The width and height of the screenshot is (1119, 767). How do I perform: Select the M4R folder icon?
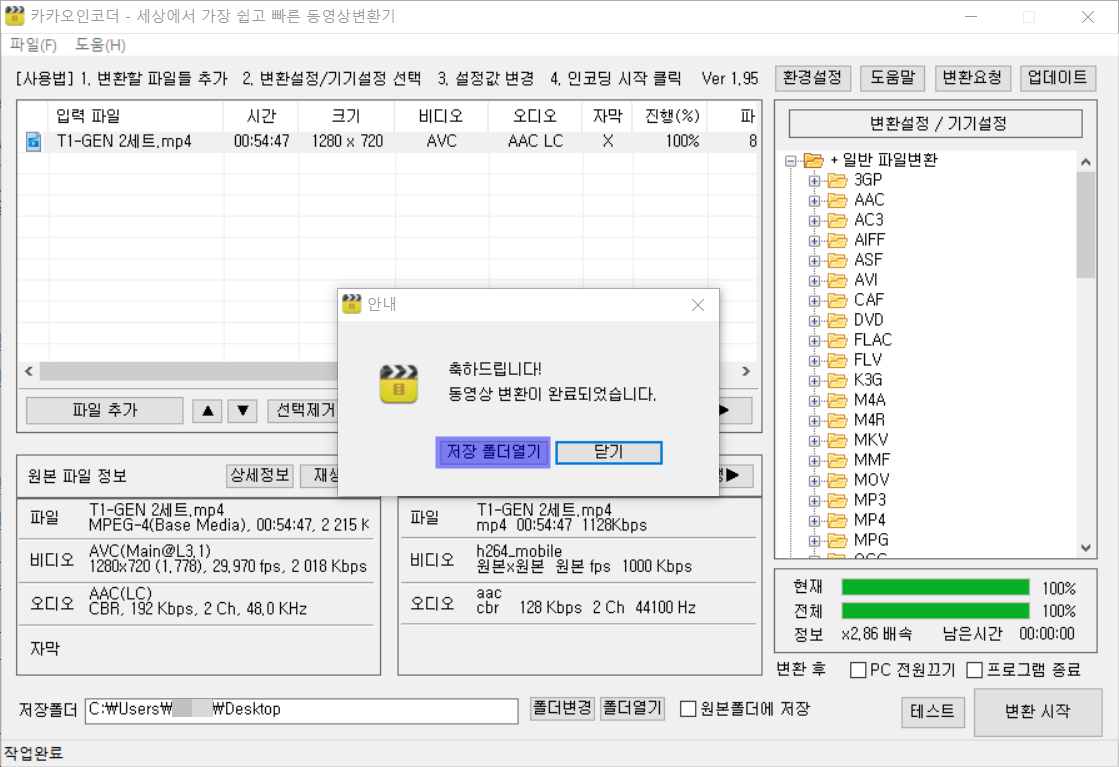click(837, 420)
